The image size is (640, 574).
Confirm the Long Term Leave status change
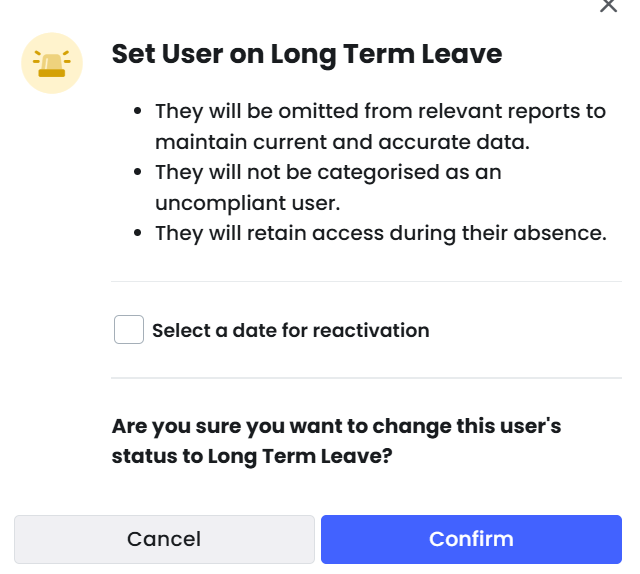point(471,539)
